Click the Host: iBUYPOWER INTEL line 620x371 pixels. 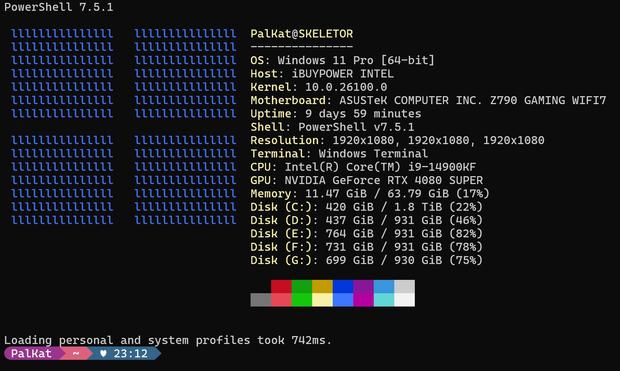(322, 74)
